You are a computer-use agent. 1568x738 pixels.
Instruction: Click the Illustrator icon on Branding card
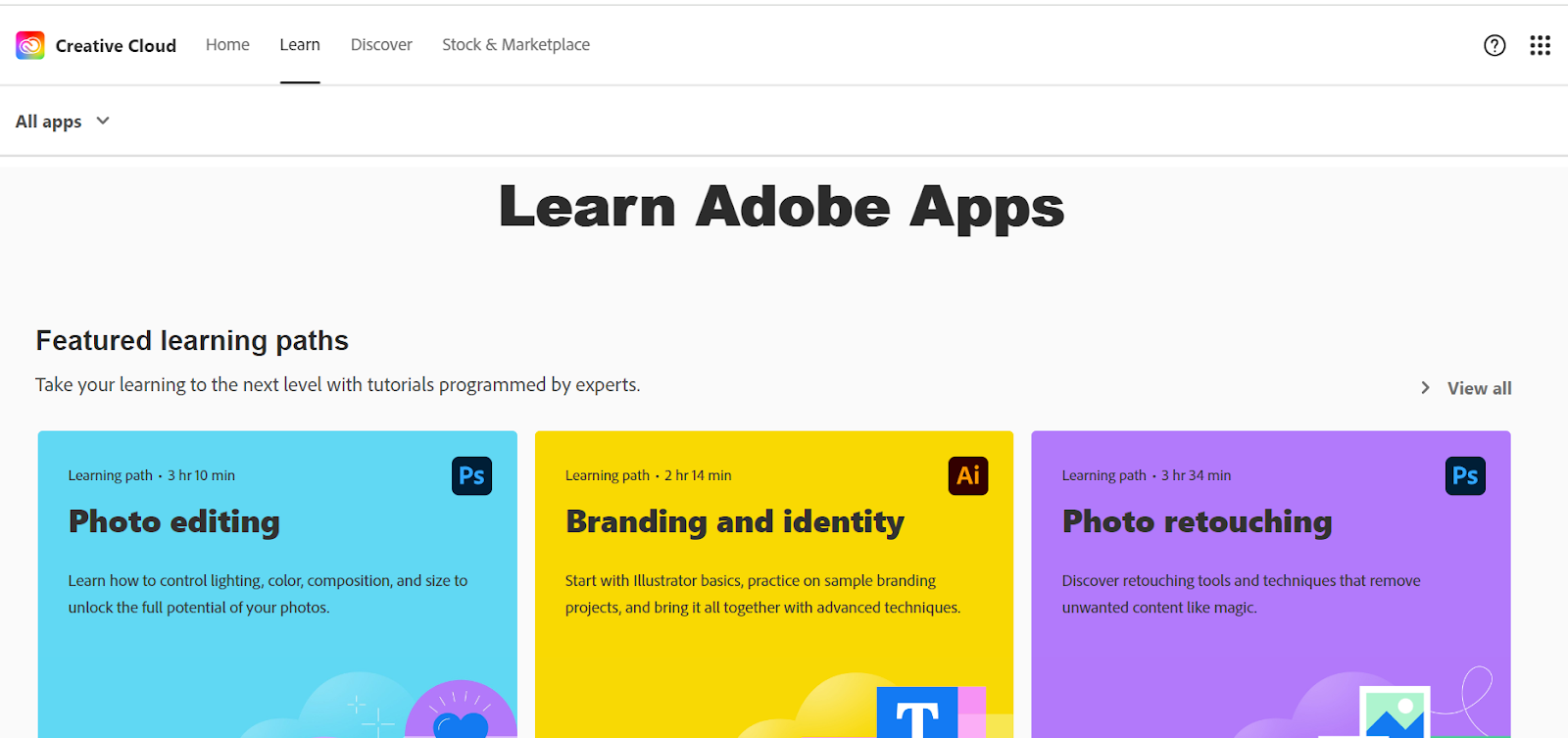[x=968, y=476]
